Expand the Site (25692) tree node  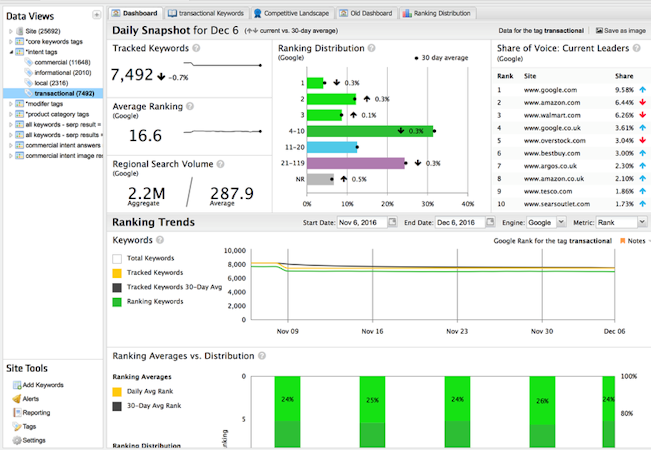pyautogui.click(x=11, y=31)
